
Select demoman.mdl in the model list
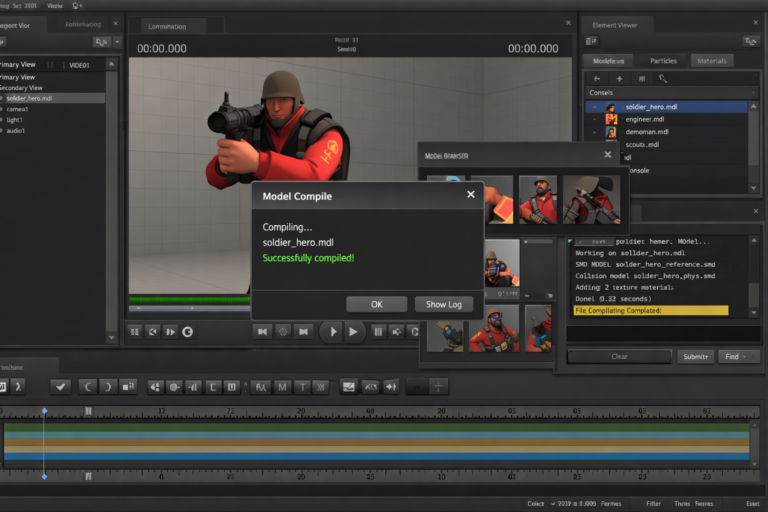666,132
